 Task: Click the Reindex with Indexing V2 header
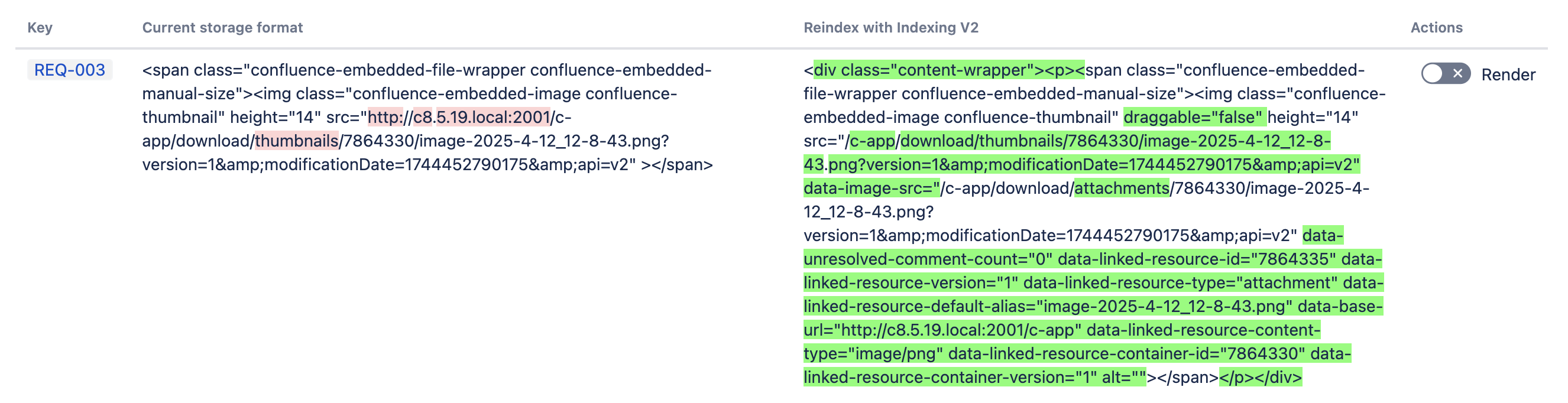coord(890,27)
